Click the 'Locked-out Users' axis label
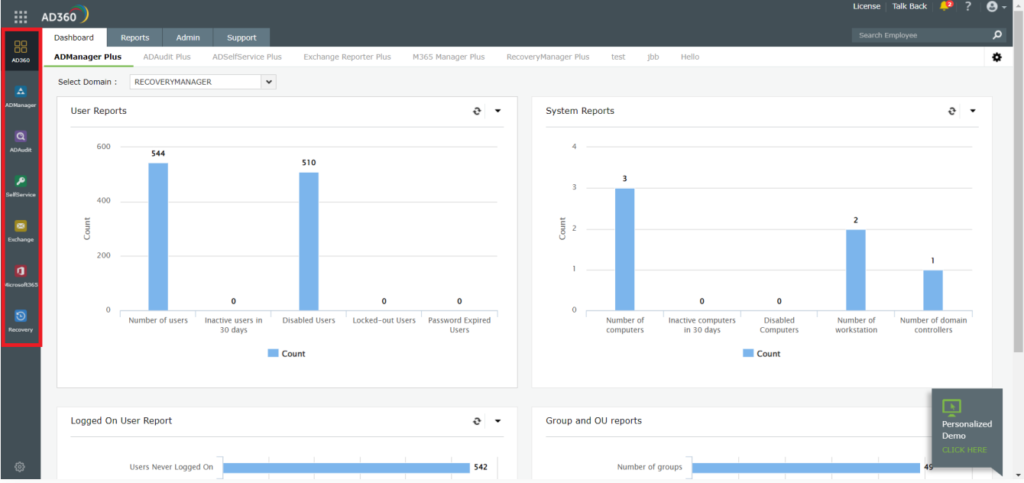This screenshot has width=1024, height=483. pyautogui.click(x=384, y=320)
